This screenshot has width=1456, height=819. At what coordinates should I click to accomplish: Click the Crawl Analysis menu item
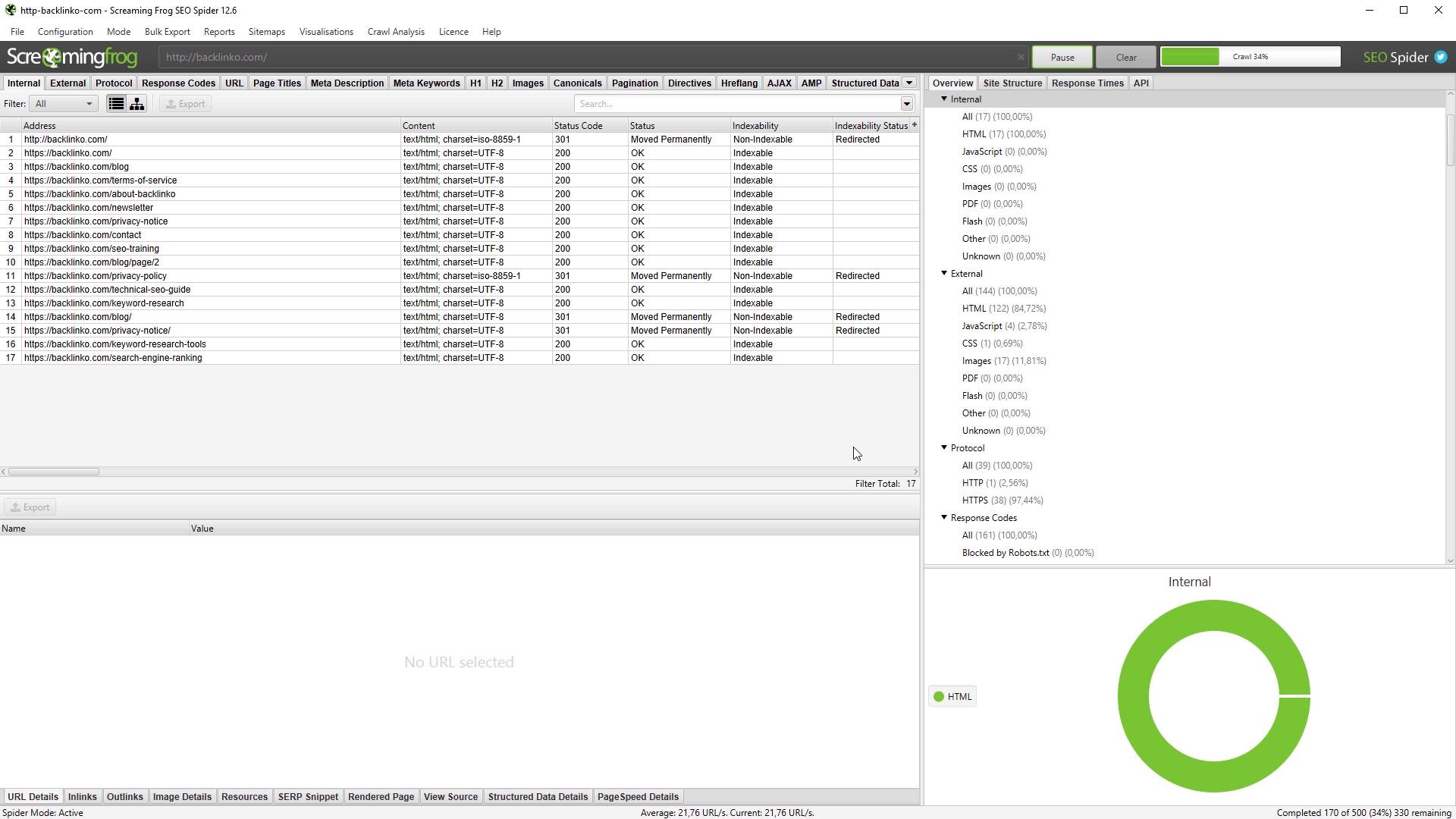pos(395,31)
